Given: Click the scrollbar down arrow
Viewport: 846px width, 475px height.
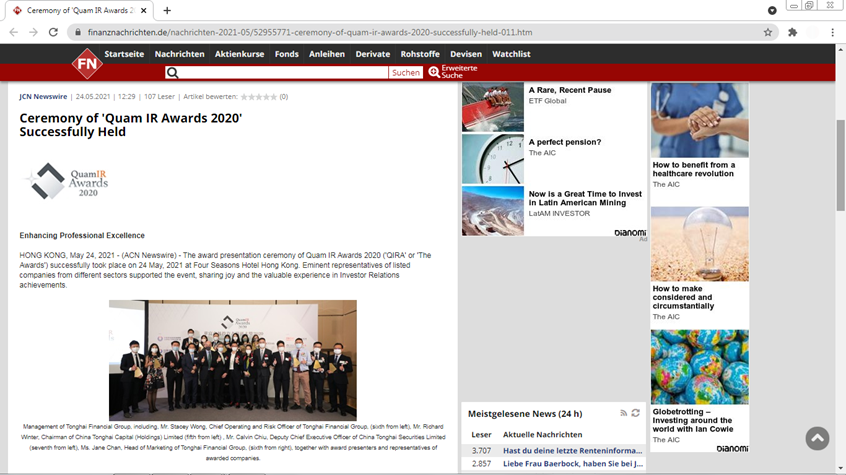Looking at the screenshot, I should point(841,469).
